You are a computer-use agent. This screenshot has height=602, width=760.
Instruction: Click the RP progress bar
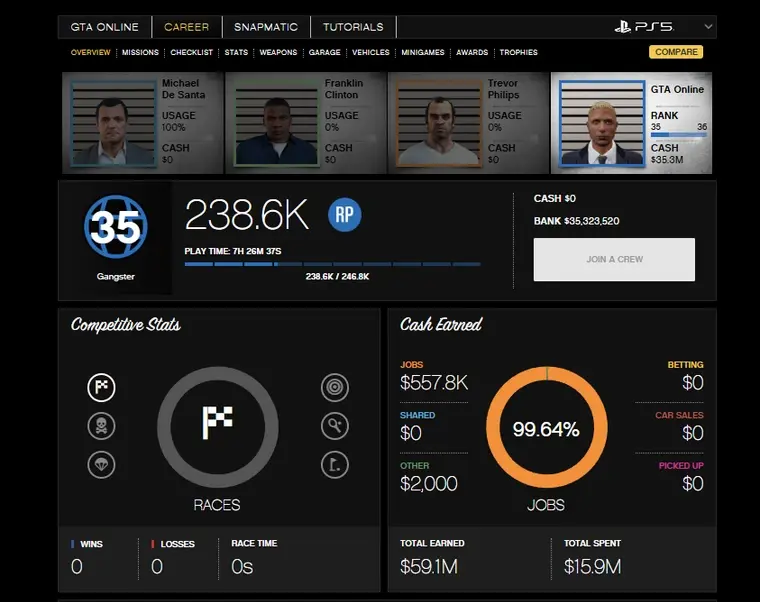tap(332, 264)
